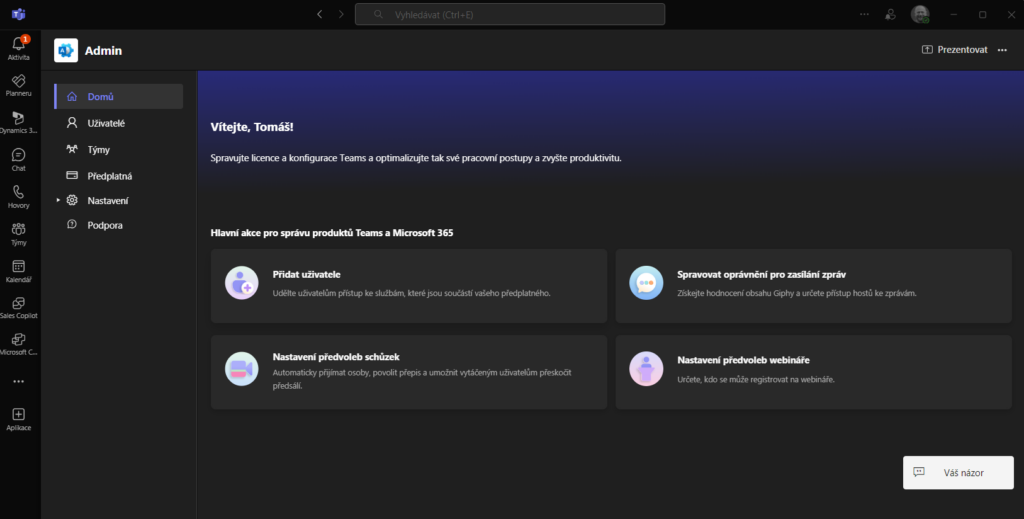Open more options next to Prezentovat
The image size is (1024, 519).
click(1002, 50)
